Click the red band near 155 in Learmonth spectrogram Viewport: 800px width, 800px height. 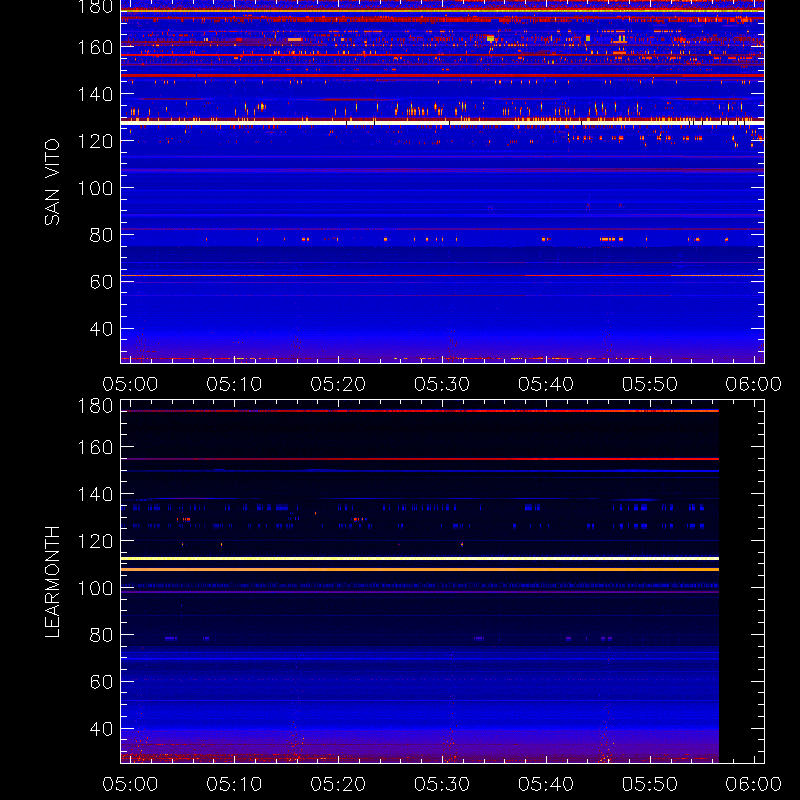coord(420,459)
